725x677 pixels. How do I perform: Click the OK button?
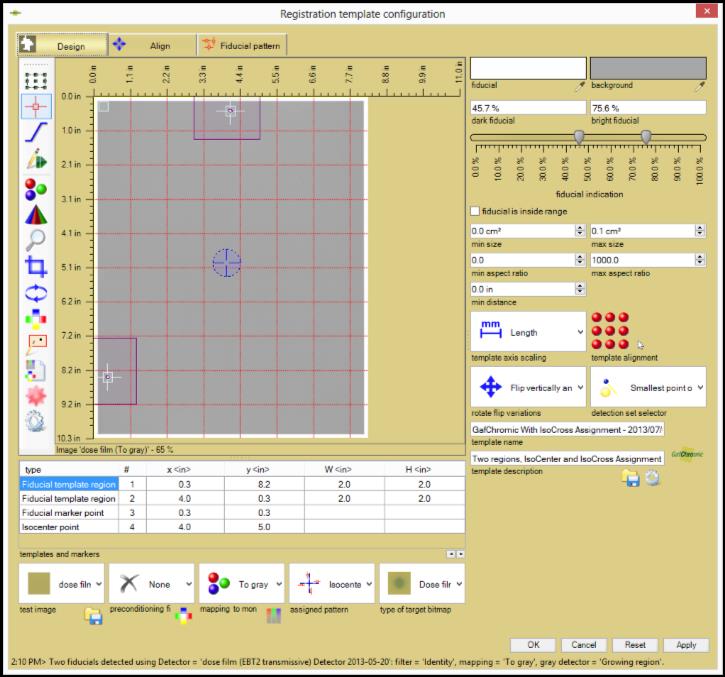coord(533,645)
